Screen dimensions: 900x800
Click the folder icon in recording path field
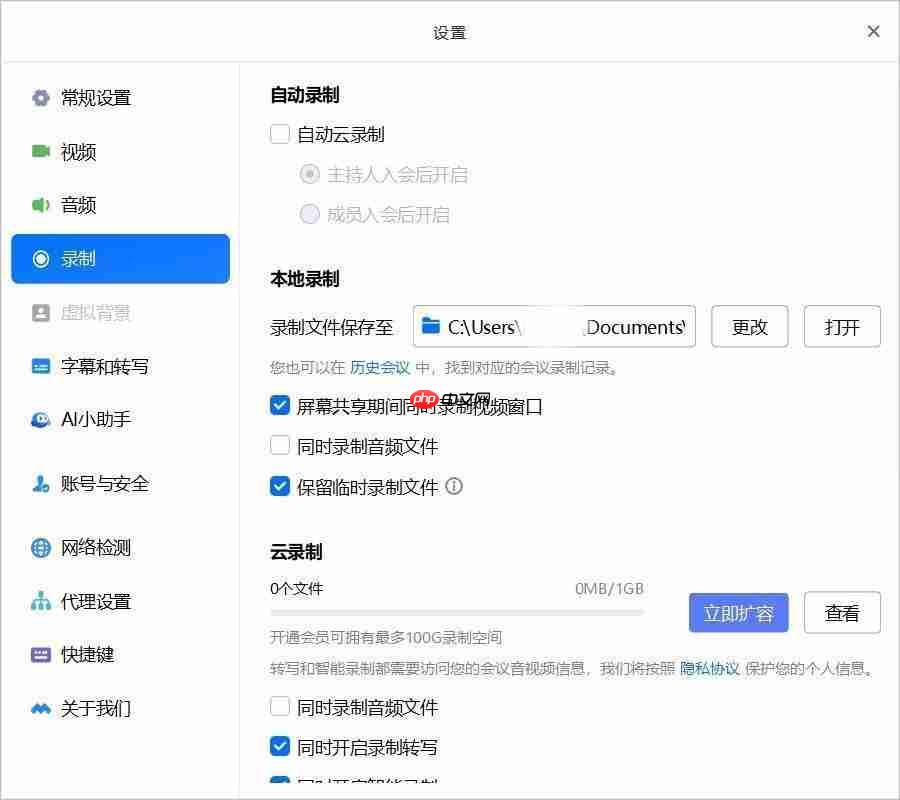pyautogui.click(x=432, y=326)
